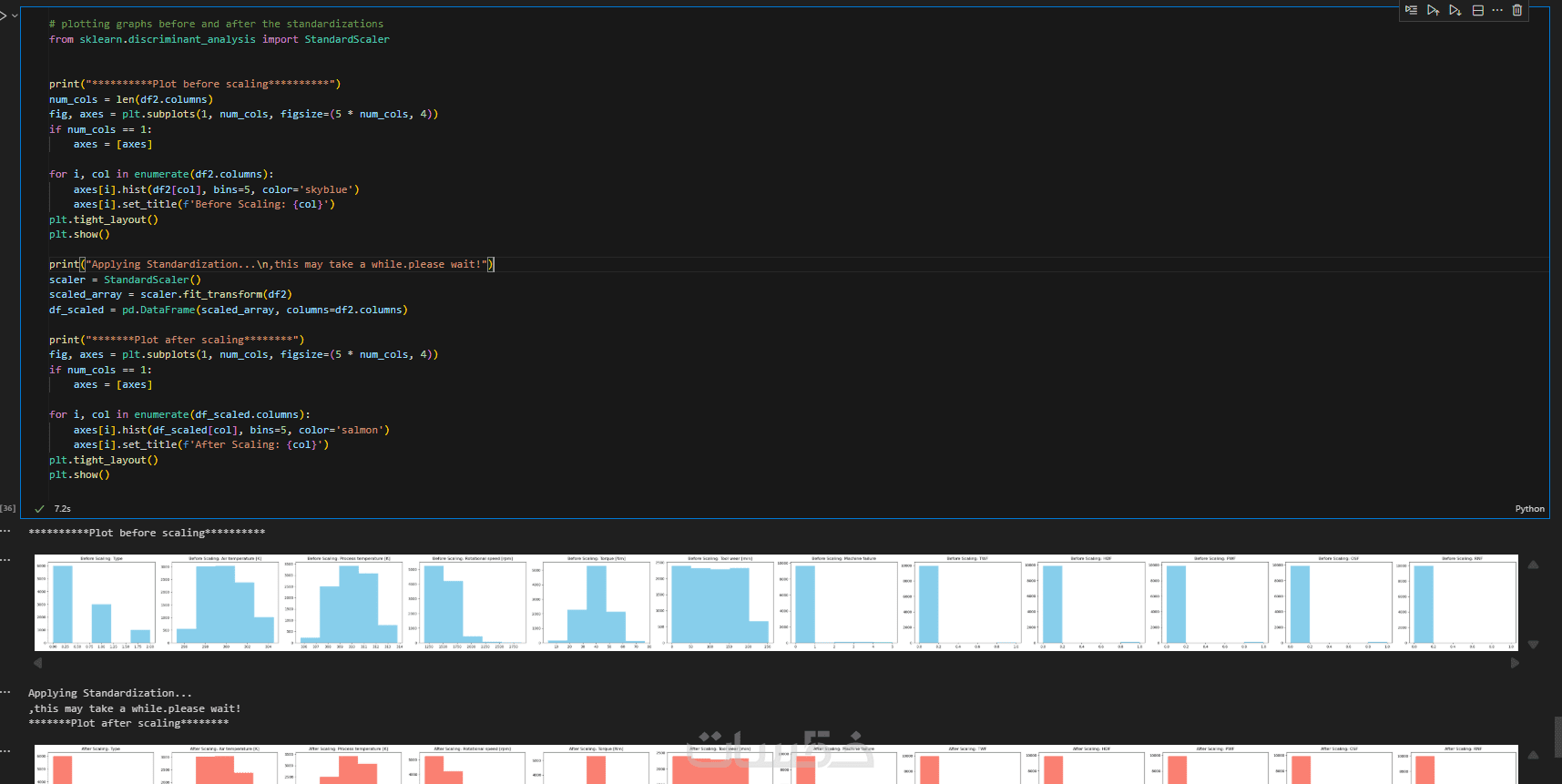Select 'After Scaling: Air temperature' salmon histogram
The width and height of the screenshot is (1562, 784).
(219, 765)
